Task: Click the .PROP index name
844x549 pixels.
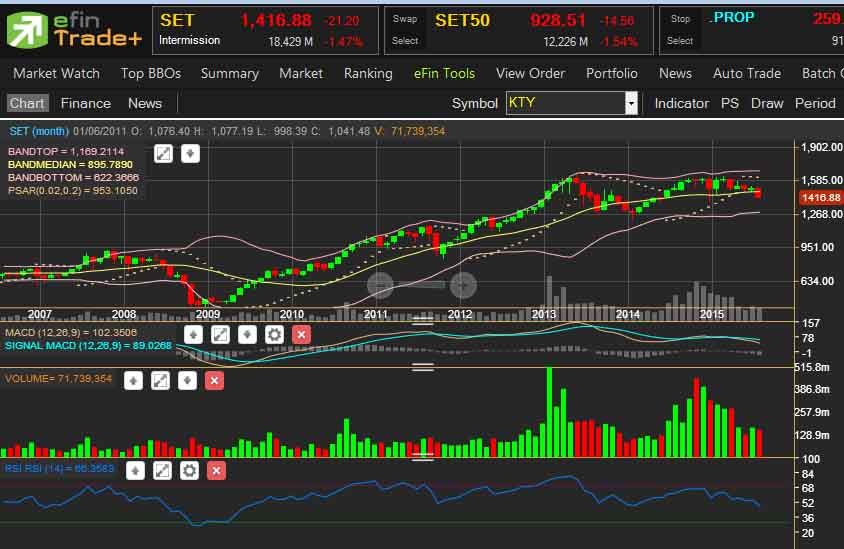Action: tap(732, 17)
